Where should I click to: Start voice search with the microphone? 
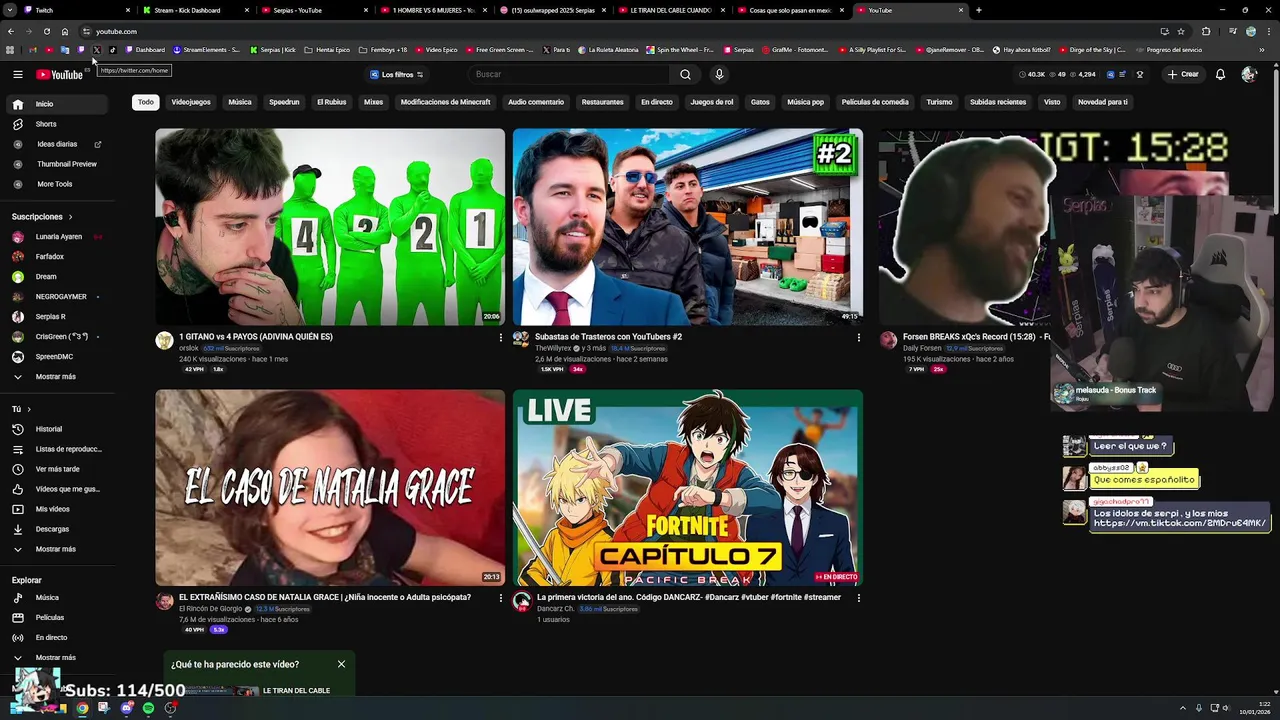(x=718, y=74)
